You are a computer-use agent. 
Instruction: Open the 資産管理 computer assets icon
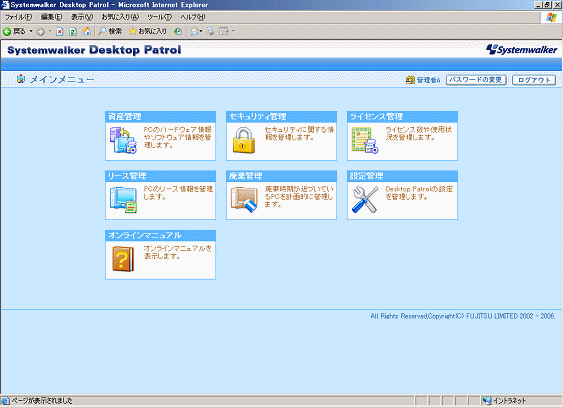click(123, 140)
